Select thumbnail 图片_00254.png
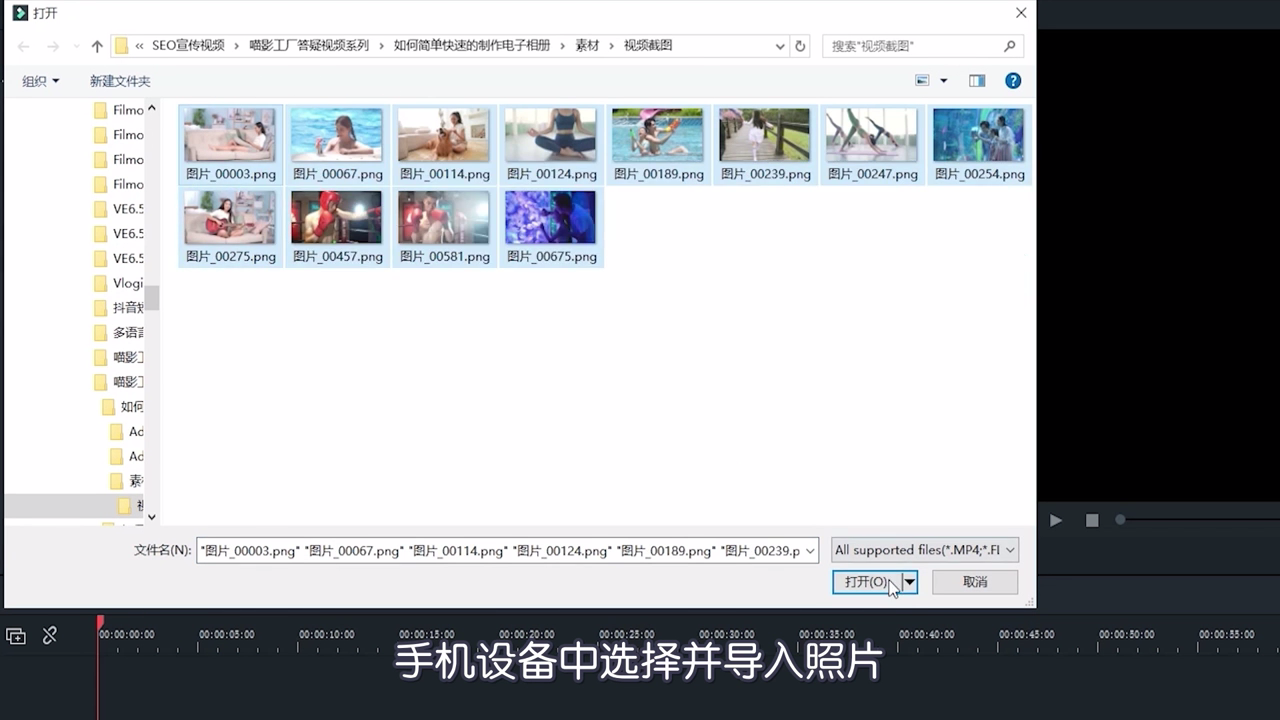The height and width of the screenshot is (720, 1280). pyautogui.click(x=980, y=145)
